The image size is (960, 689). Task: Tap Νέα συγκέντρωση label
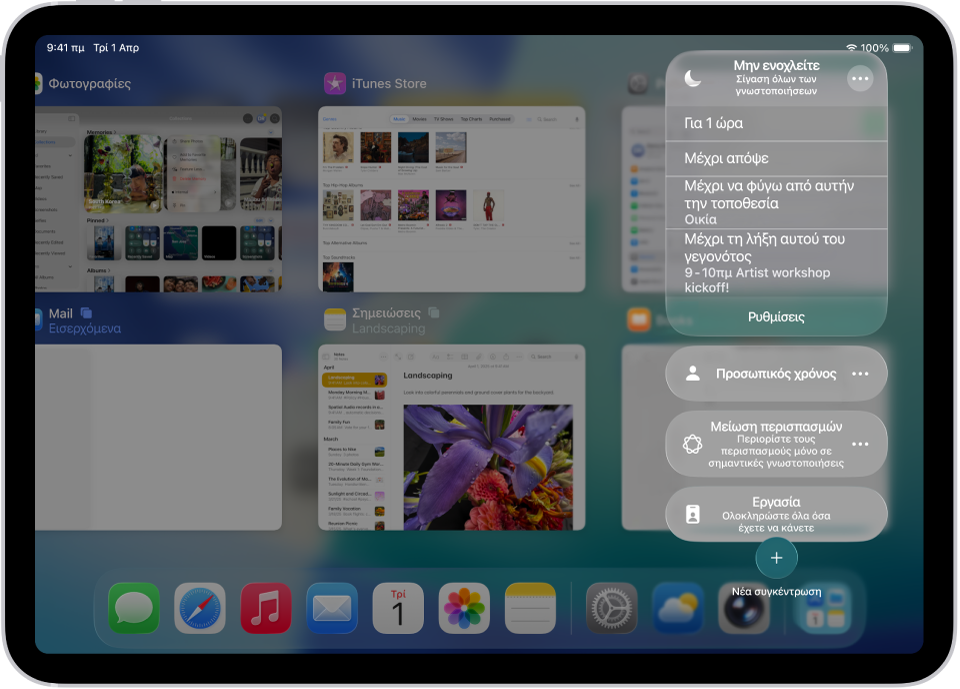point(776,592)
